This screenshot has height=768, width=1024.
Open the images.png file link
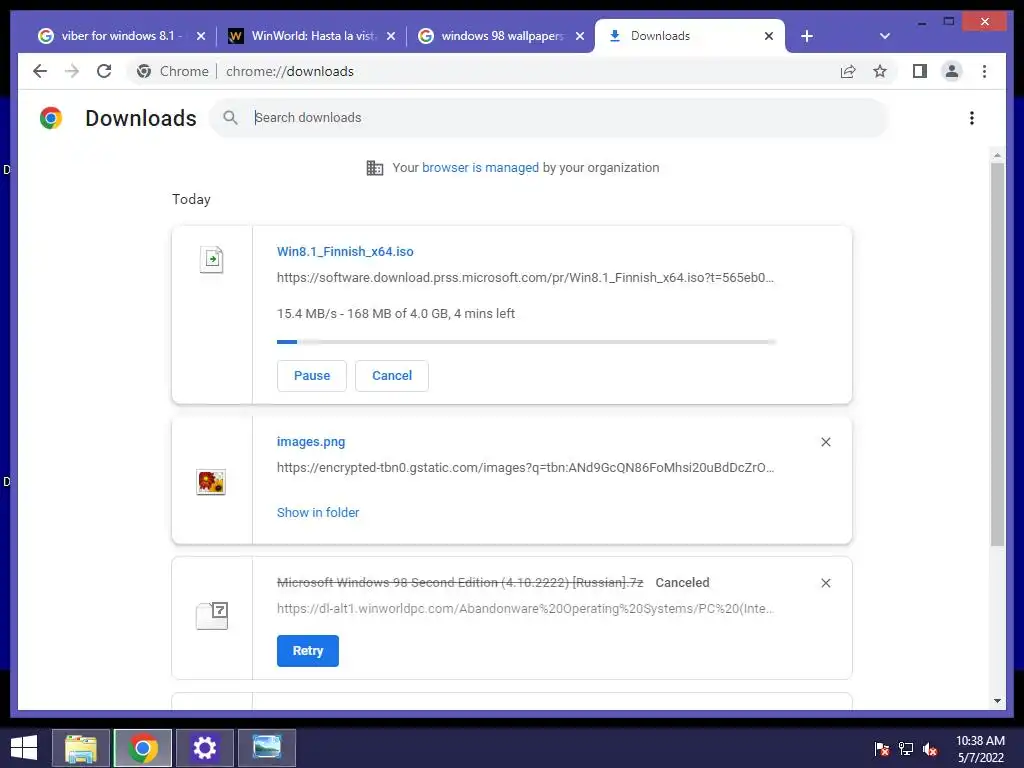click(311, 441)
